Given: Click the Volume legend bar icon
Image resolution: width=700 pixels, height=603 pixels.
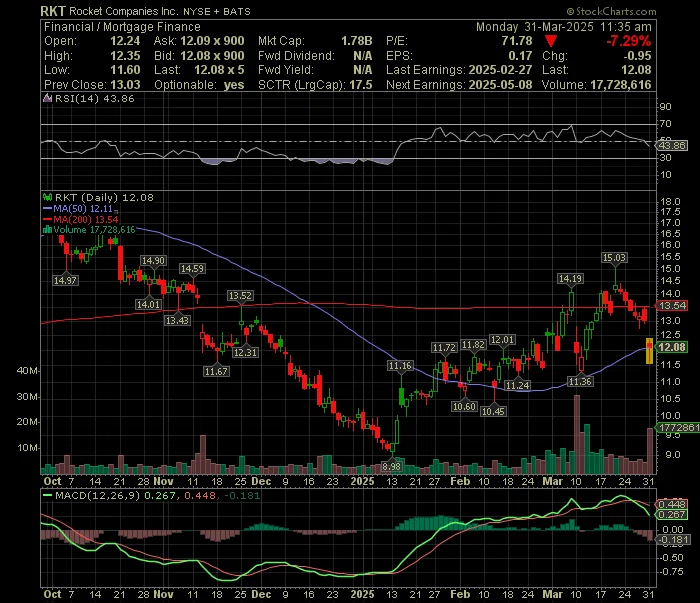Looking at the screenshot, I should click(x=47, y=230).
